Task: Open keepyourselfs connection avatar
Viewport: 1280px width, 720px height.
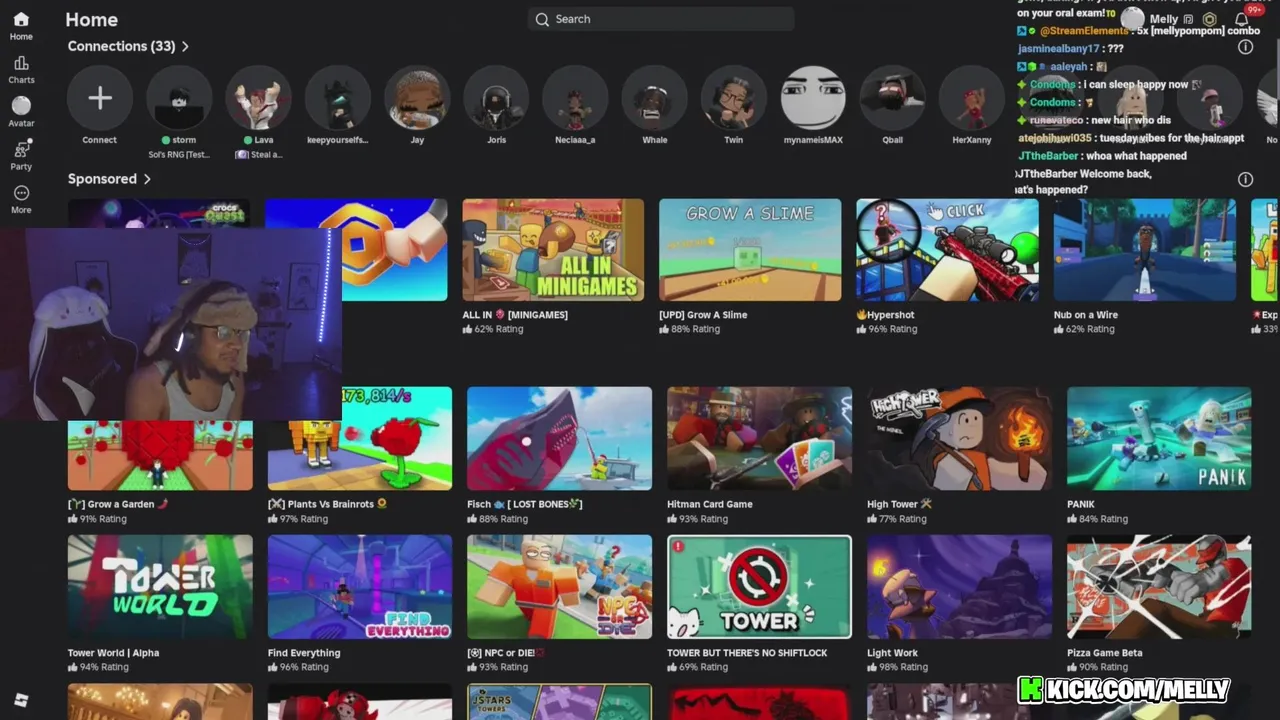Action: (x=337, y=98)
